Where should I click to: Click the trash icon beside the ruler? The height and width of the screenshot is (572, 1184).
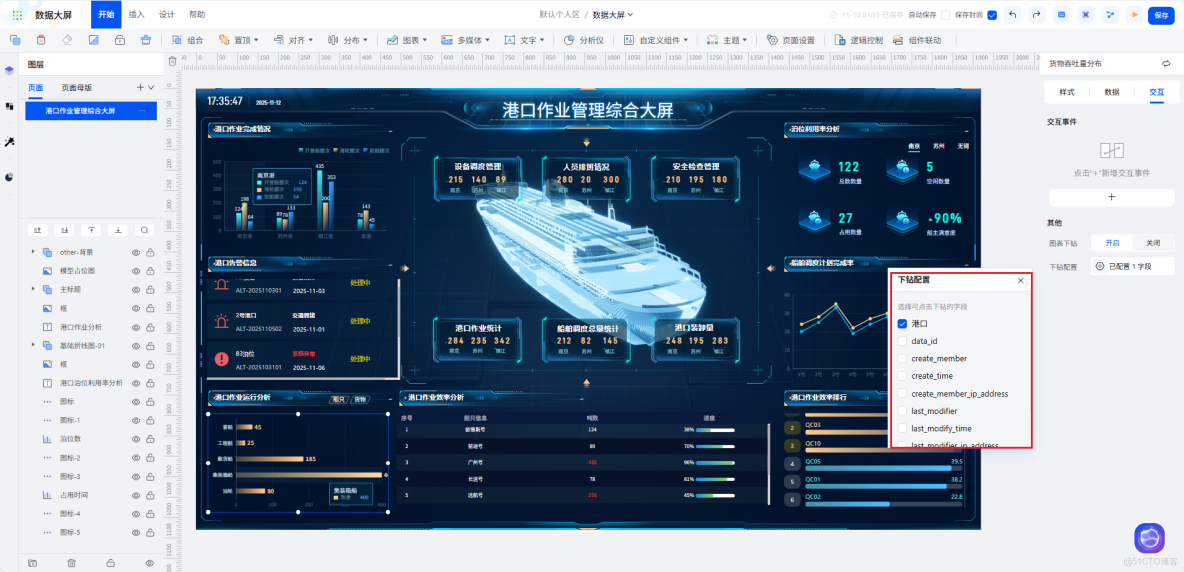pos(172,61)
